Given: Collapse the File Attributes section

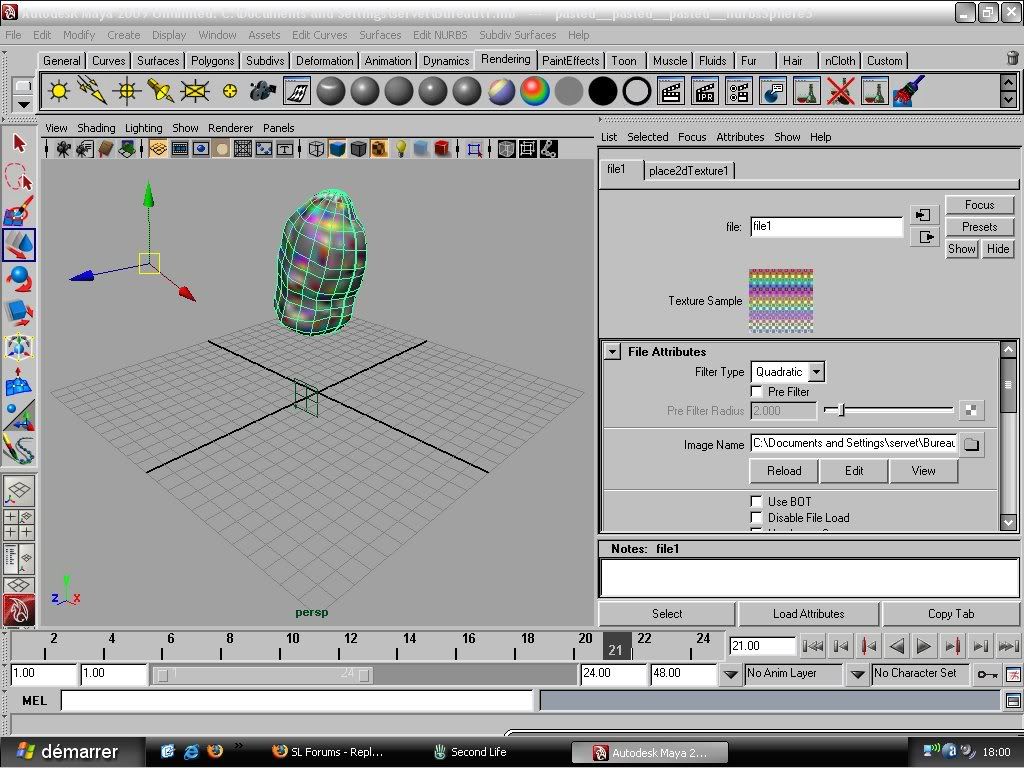Looking at the screenshot, I should coord(612,352).
